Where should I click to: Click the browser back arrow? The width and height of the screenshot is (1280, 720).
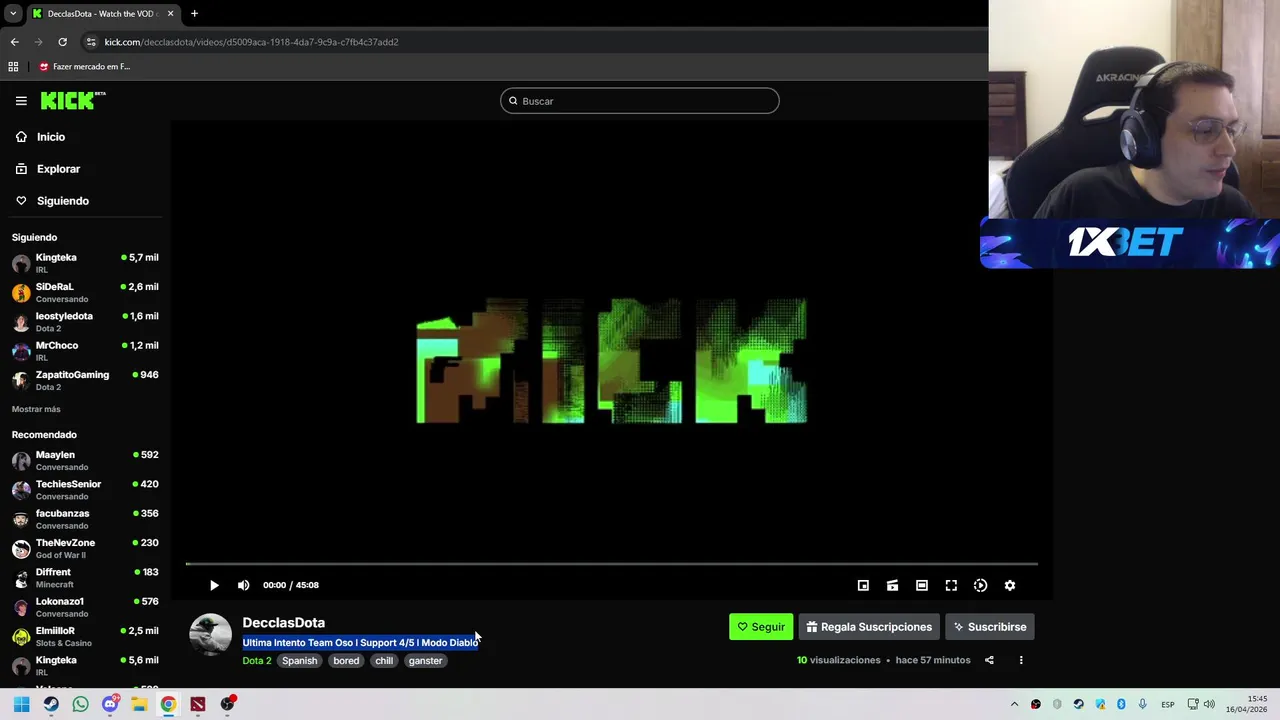point(14,42)
